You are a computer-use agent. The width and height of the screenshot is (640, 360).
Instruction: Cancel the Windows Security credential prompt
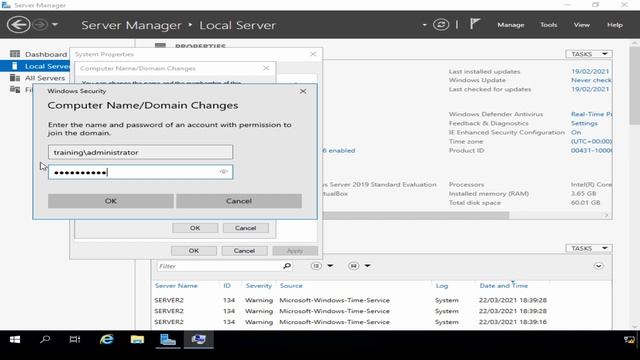tap(239, 201)
